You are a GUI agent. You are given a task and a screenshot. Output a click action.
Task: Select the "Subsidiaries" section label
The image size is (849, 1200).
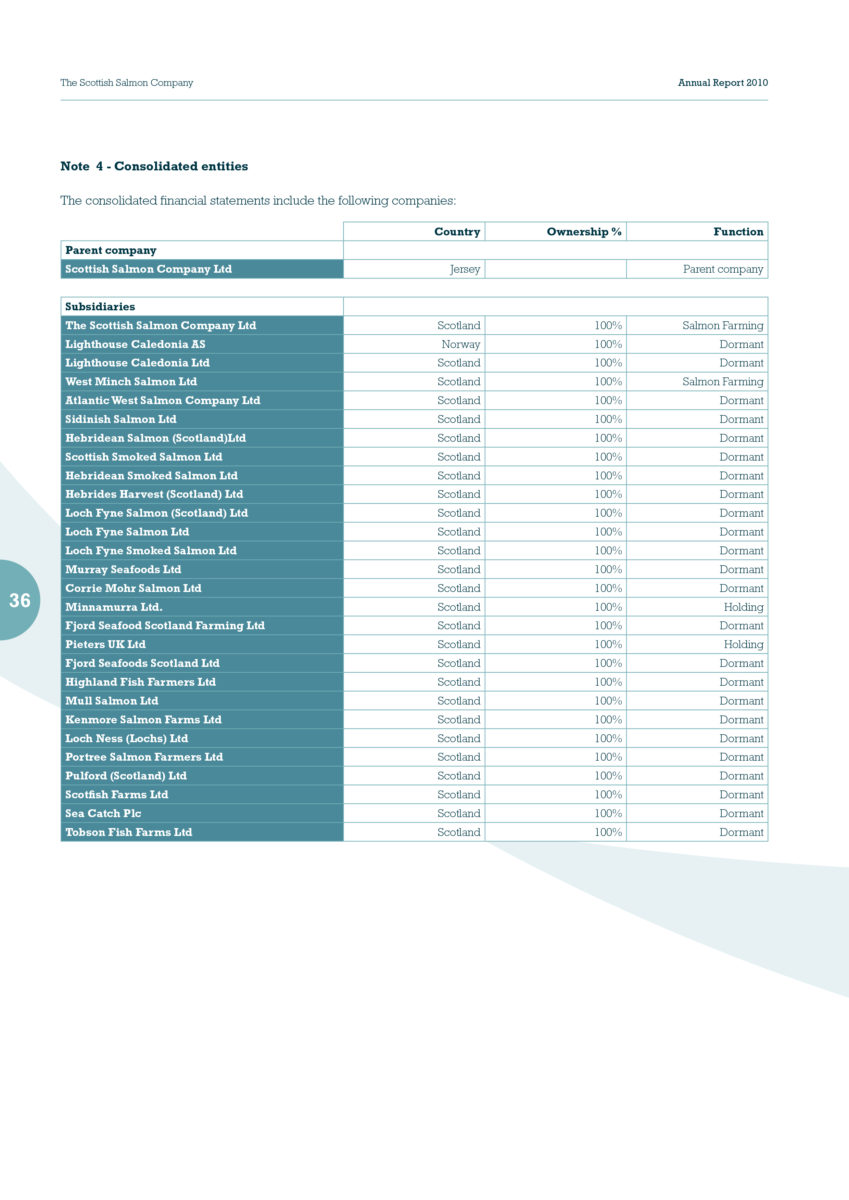100,306
